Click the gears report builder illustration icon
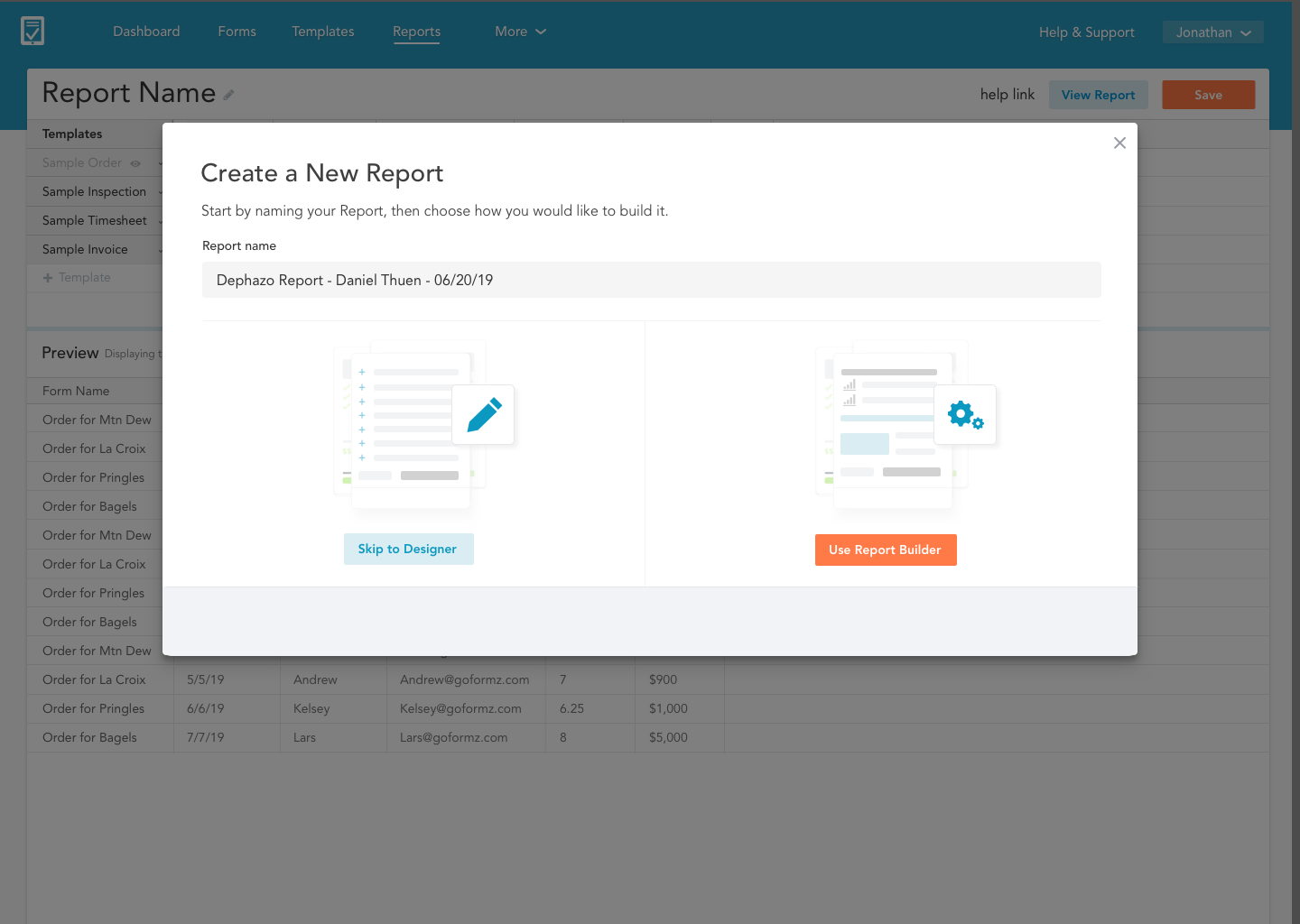The width and height of the screenshot is (1300, 924). coord(965,415)
